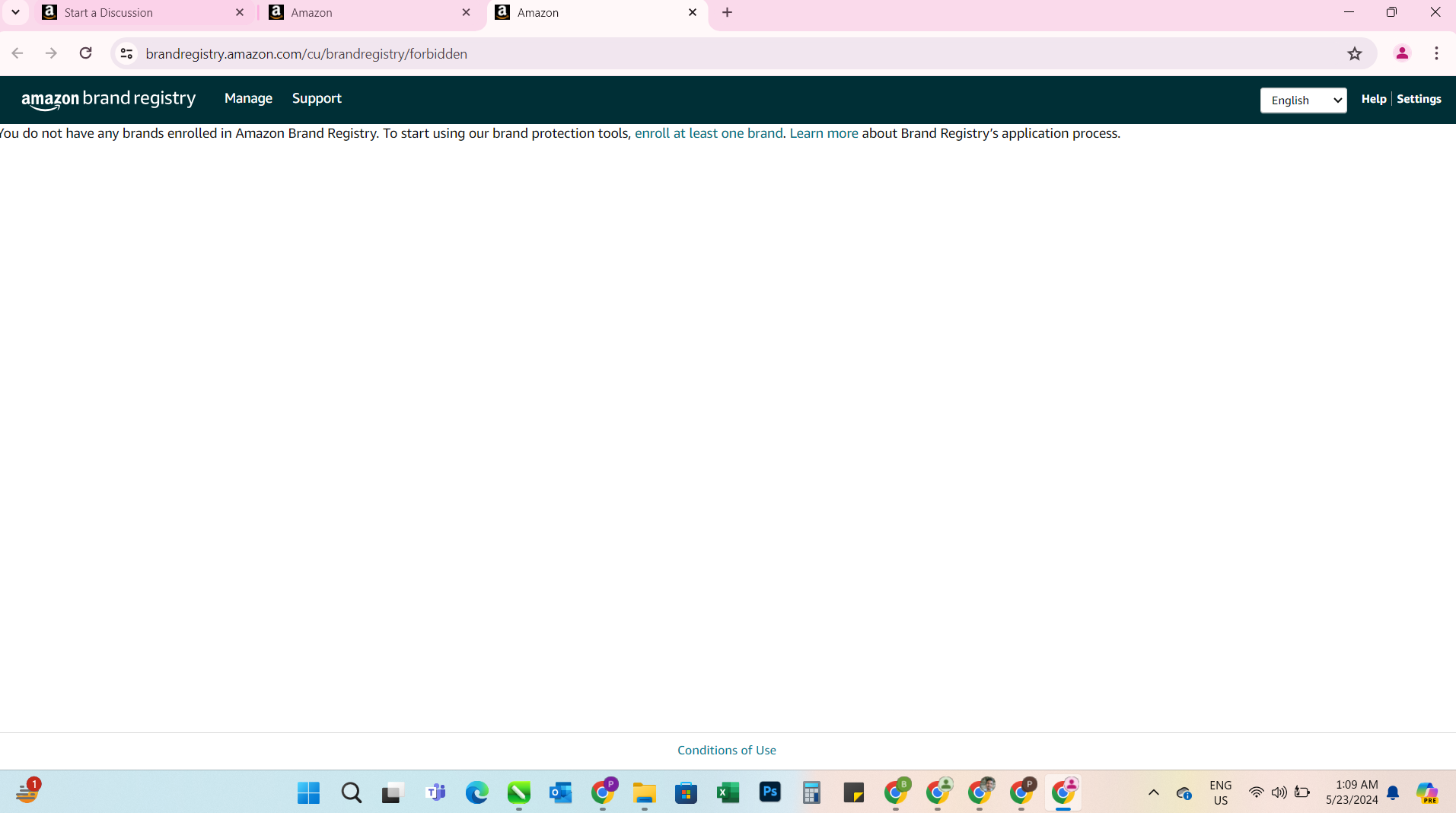This screenshot has height=813, width=1456.
Task: Open Wi-Fi network settings in tray
Action: (1257, 792)
